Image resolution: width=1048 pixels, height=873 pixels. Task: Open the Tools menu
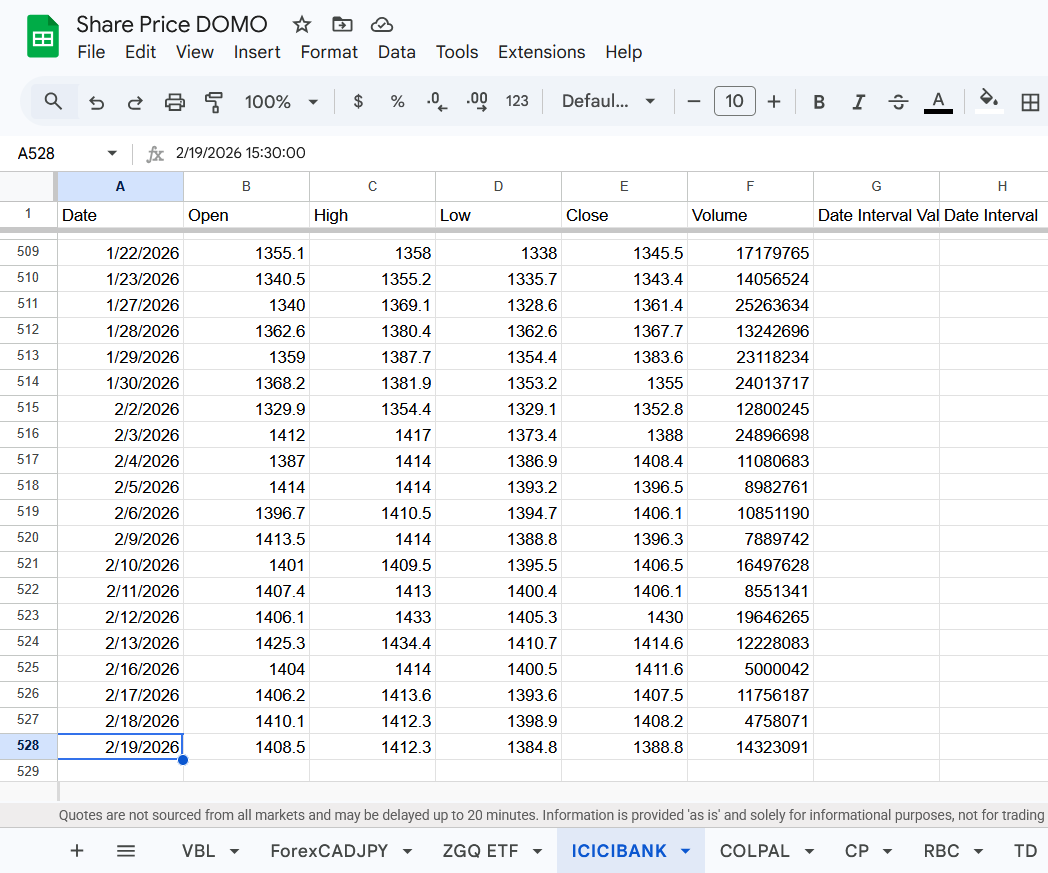point(456,52)
